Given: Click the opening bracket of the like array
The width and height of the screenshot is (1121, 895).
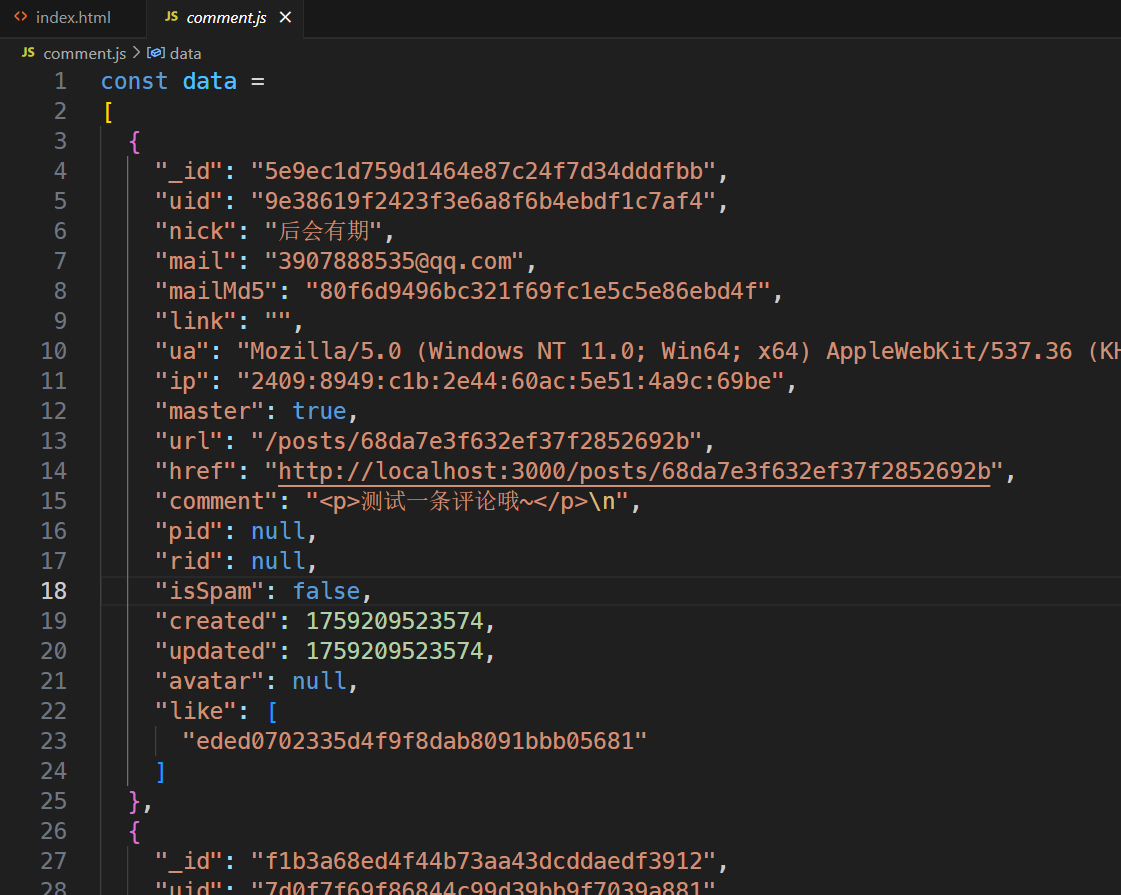Looking at the screenshot, I should (x=272, y=711).
